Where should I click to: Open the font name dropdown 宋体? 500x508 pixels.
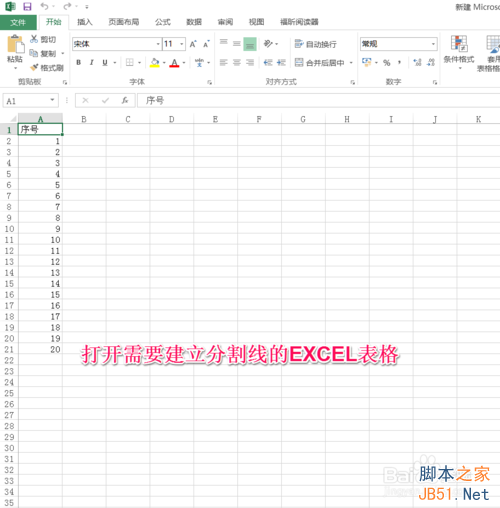(x=158, y=44)
